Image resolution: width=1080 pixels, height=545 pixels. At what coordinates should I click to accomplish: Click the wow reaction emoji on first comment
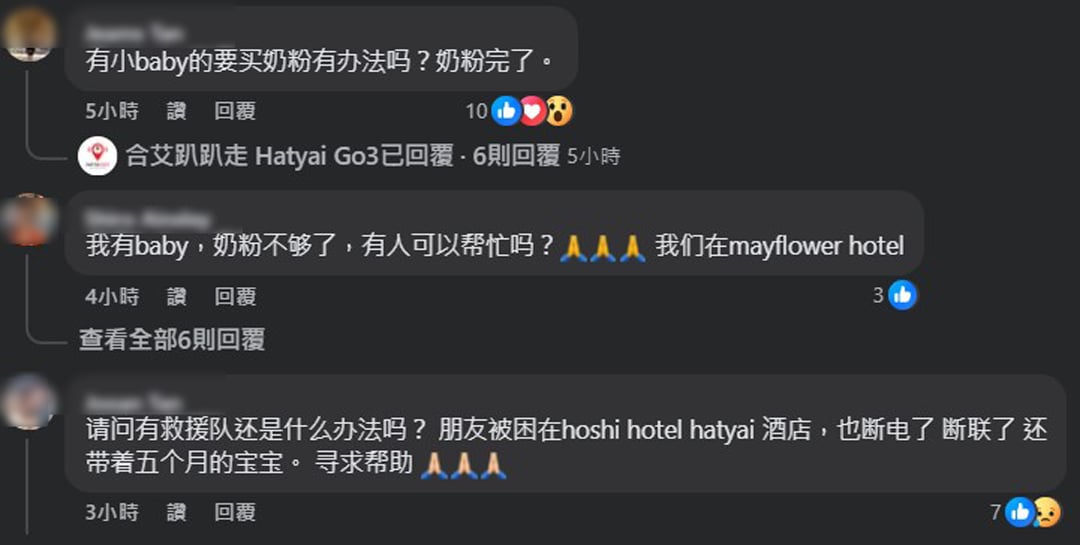tap(559, 111)
